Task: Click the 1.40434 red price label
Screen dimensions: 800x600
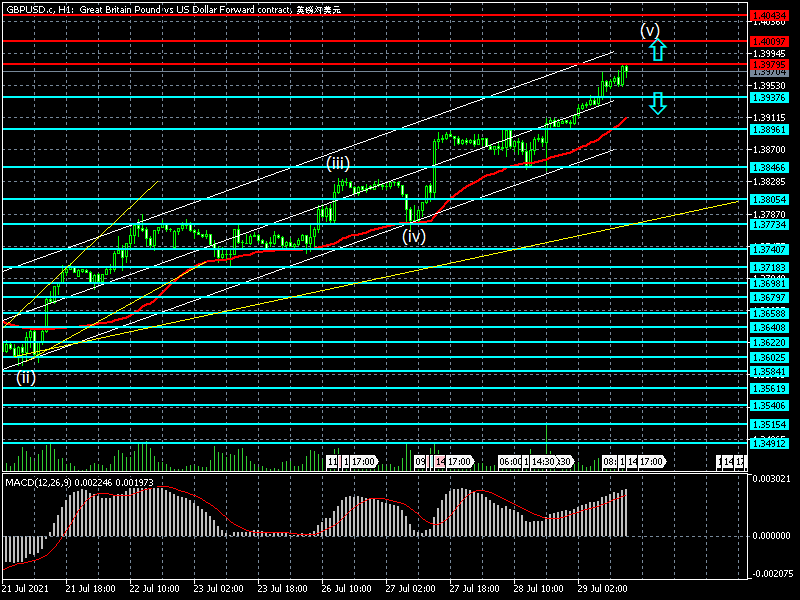Action: click(x=770, y=15)
